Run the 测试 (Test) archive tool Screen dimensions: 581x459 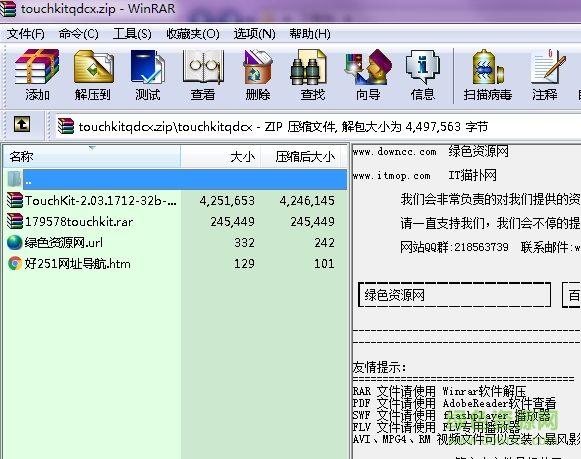[147, 75]
